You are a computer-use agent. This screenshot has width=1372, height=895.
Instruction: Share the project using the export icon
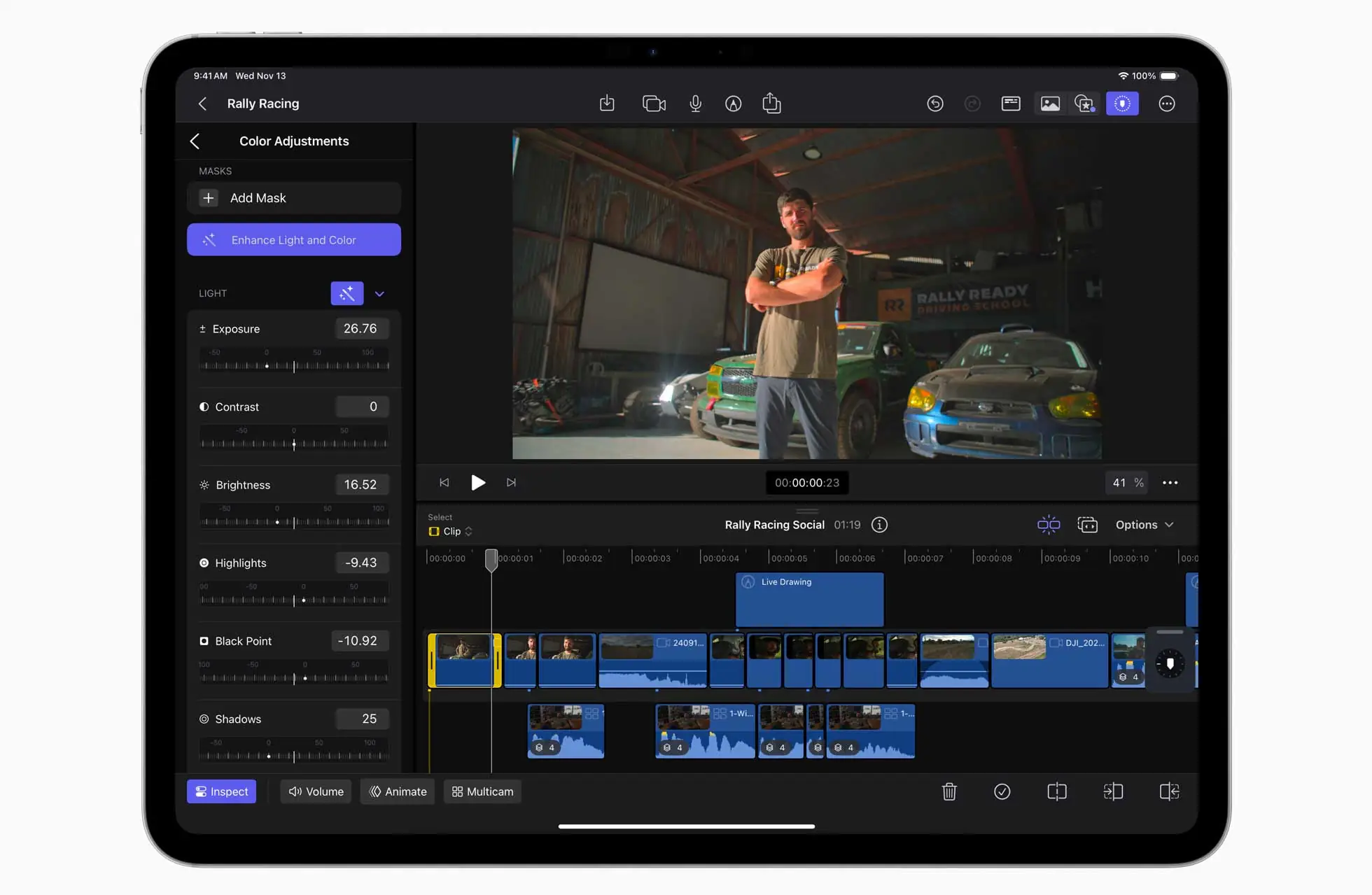point(771,103)
